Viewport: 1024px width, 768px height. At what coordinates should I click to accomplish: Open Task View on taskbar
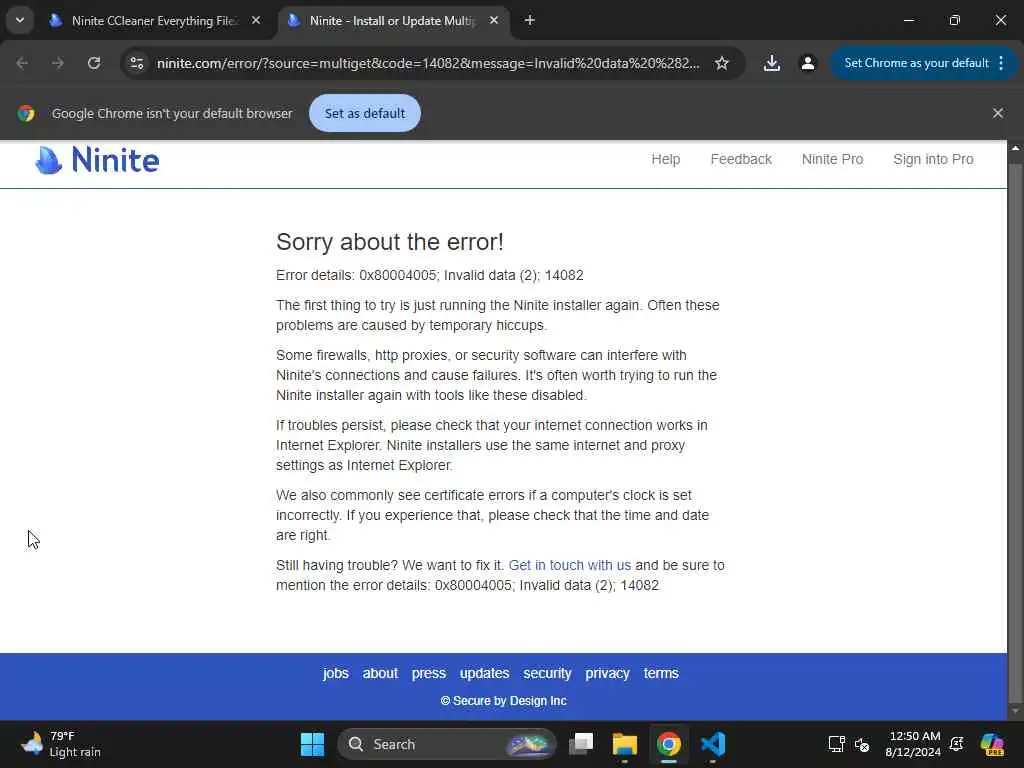click(581, 744)
